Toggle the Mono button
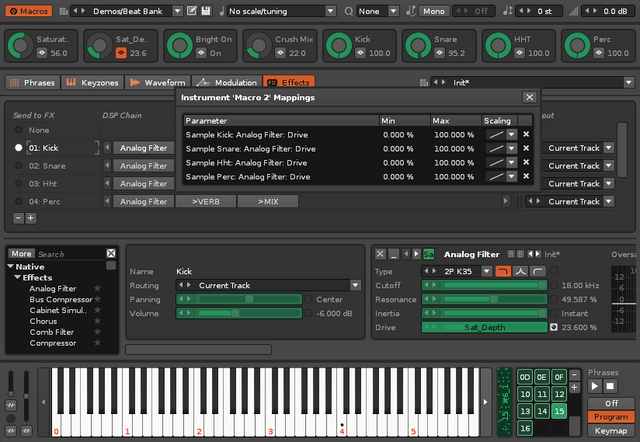This screenshot has height=442, width=640. click(x=434, y=11)
